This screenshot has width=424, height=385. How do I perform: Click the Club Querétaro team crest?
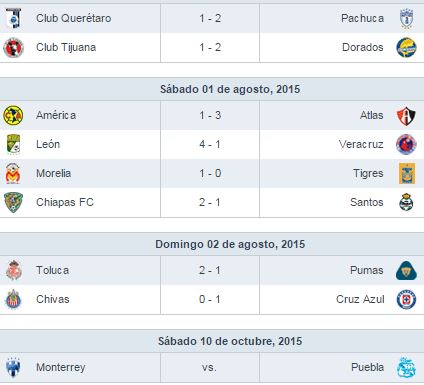13,18
